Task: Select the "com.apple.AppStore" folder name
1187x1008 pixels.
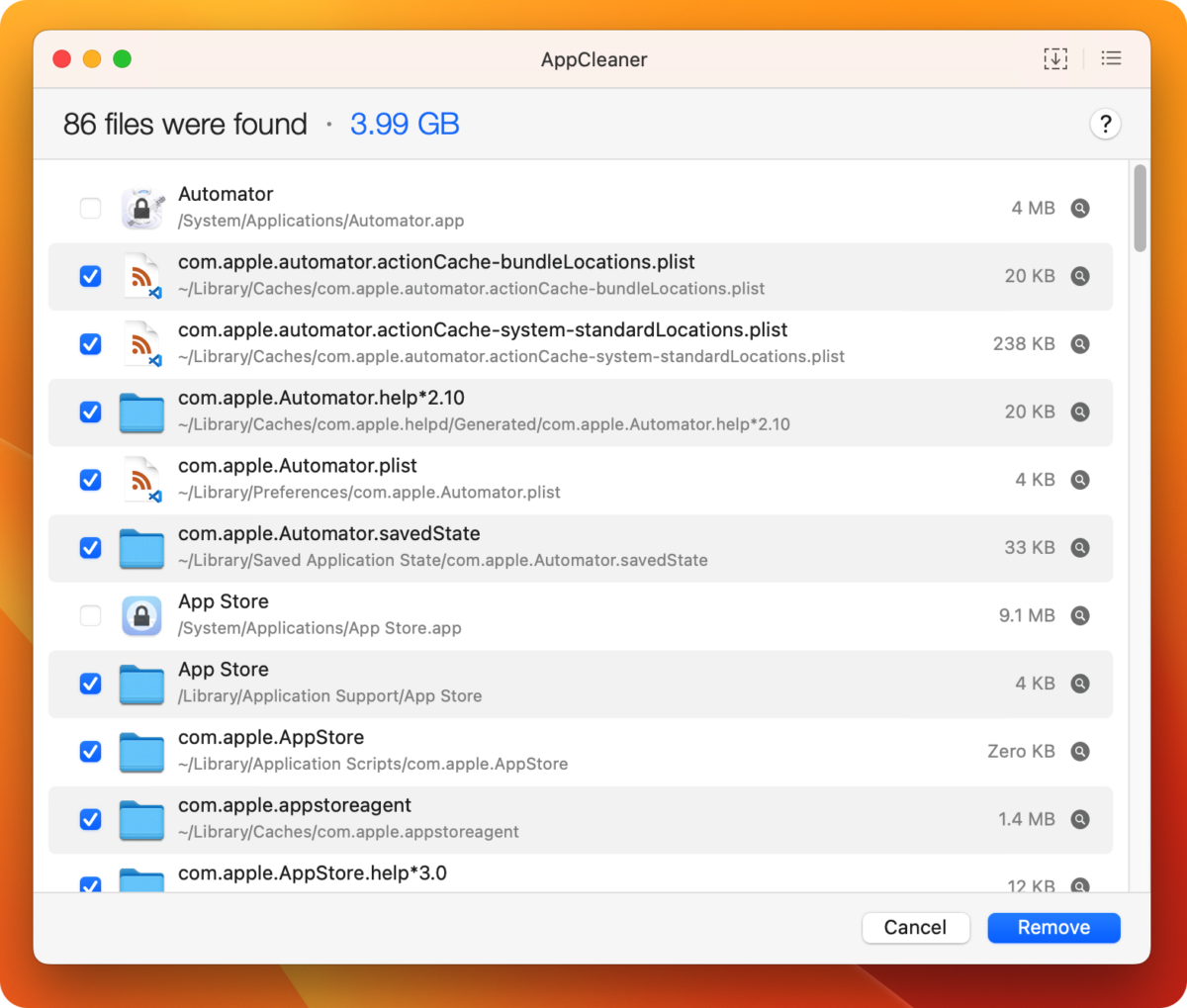Action: point(271,738)
